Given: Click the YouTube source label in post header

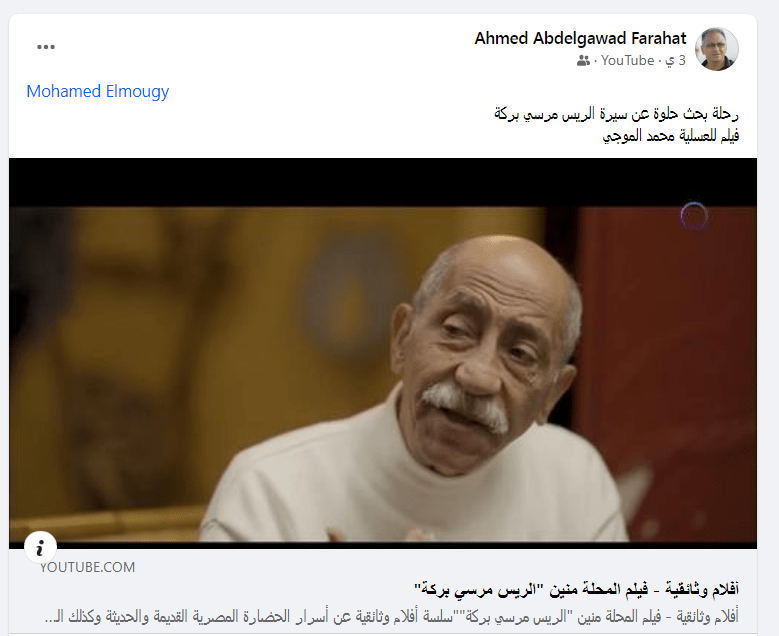Looking at the screenshot, I should [627, 61].
